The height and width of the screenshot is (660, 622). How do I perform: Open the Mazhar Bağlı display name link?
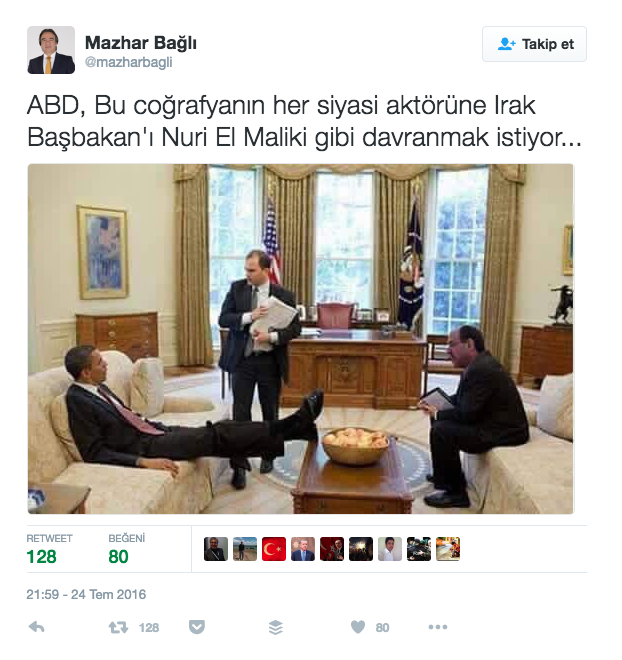(141, 43)
